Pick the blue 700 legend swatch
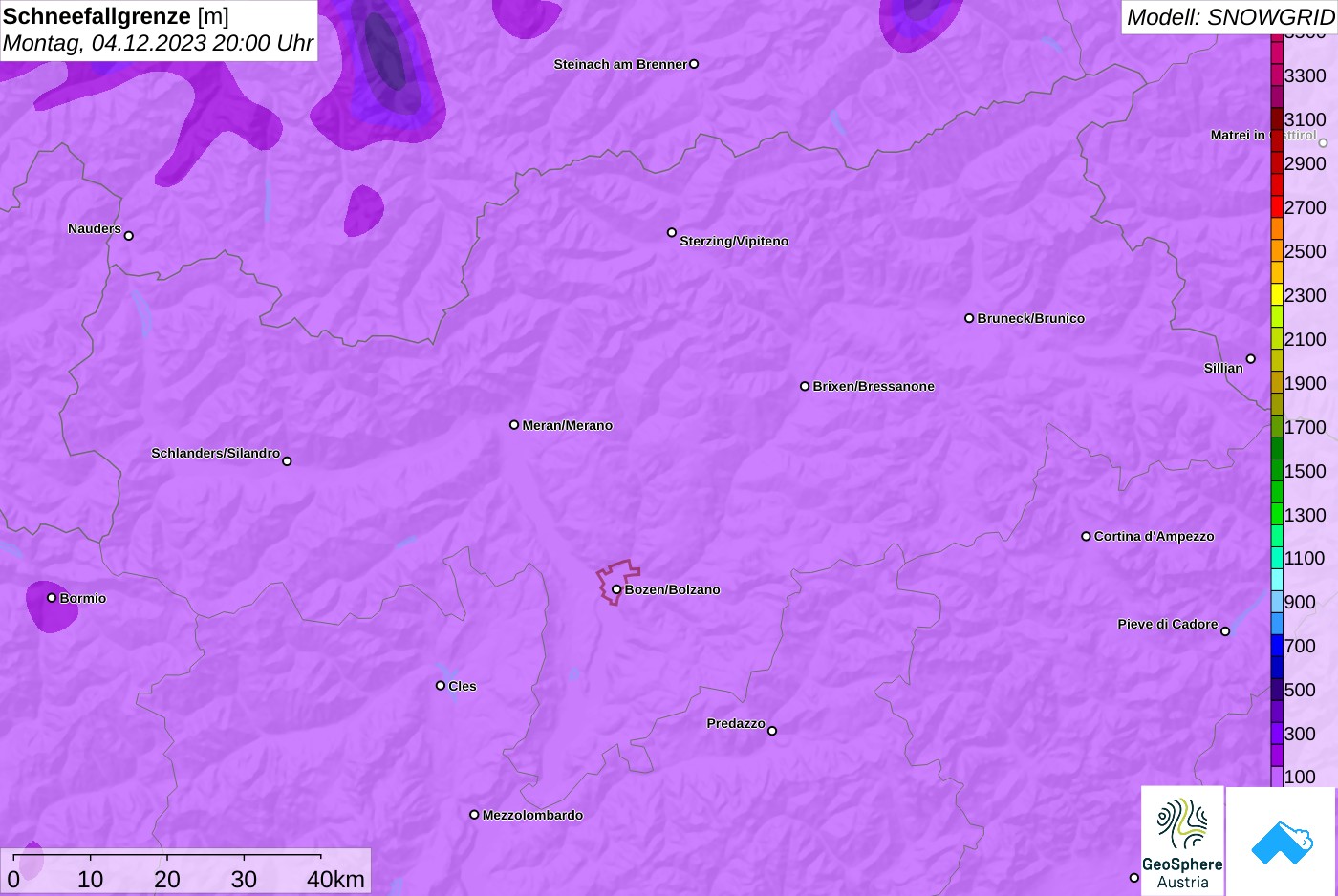Screen dimensions: 1338x896 click(1277, 646)
